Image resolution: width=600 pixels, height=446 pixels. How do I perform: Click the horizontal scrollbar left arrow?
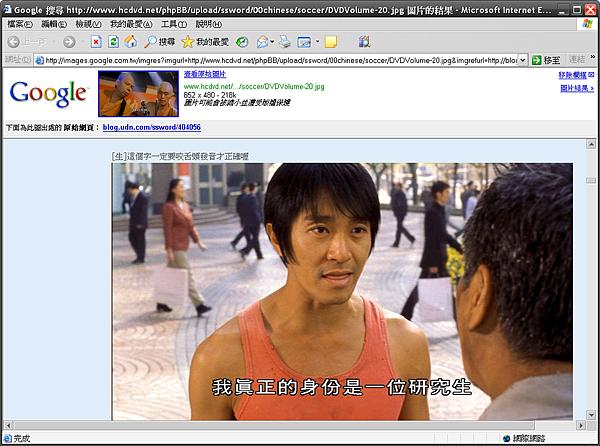click(8, 425)
